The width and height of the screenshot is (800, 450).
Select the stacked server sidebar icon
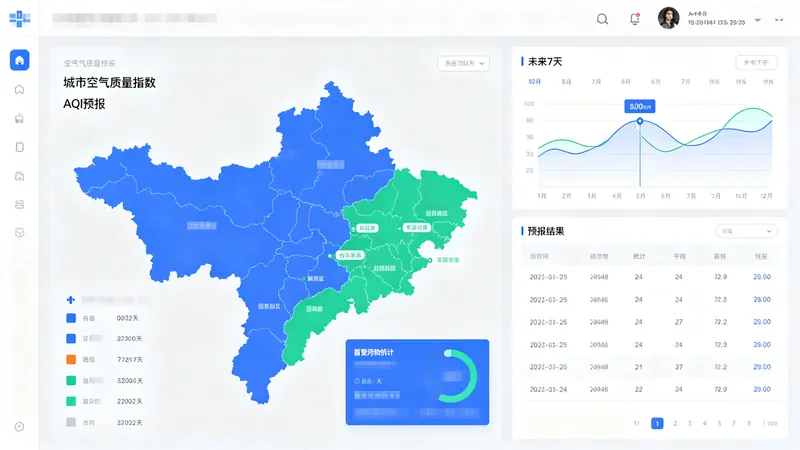[19, 205]
